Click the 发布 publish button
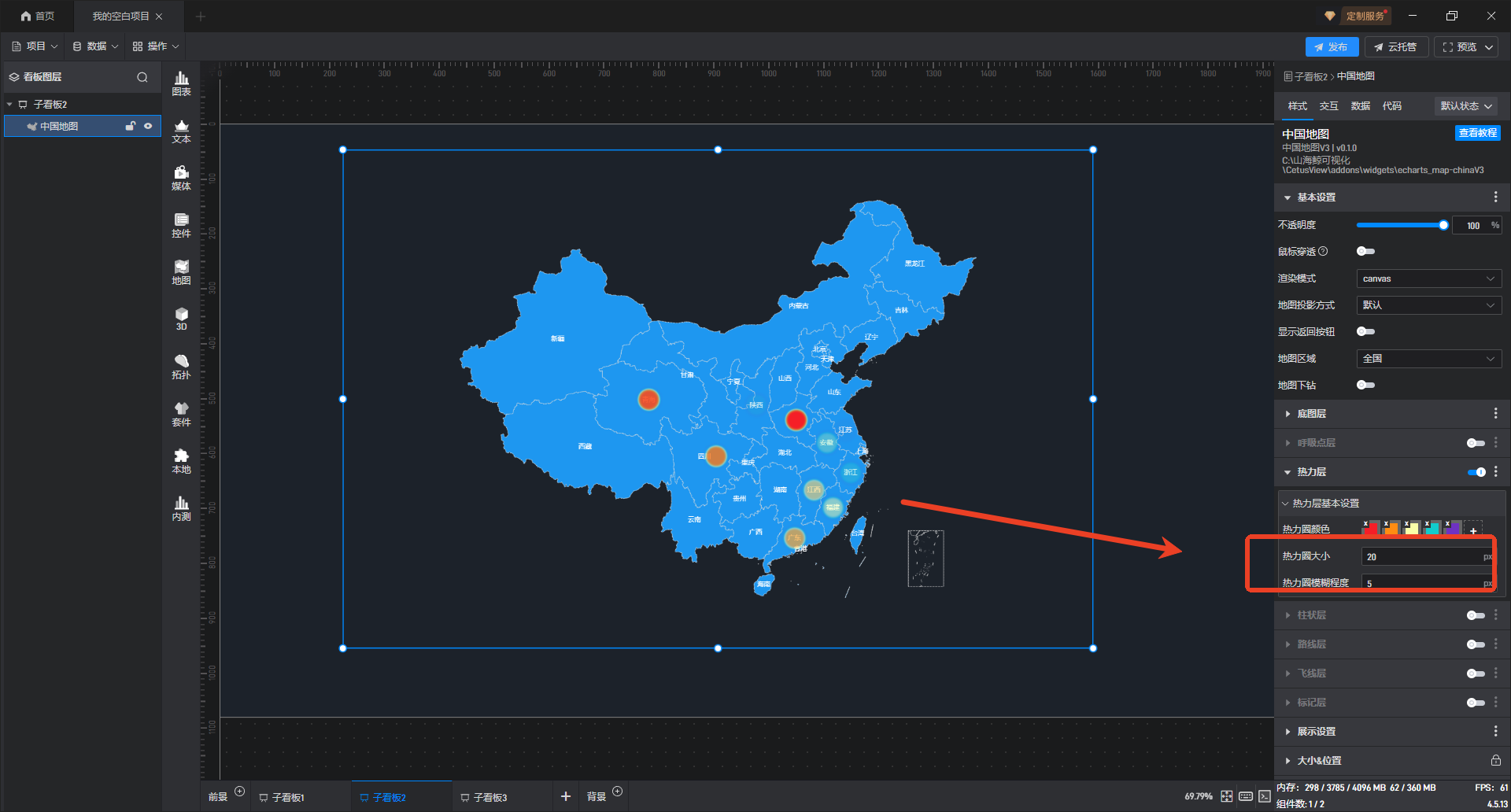Viewport: 1511px width, 812px height. tap(1332, 47)
